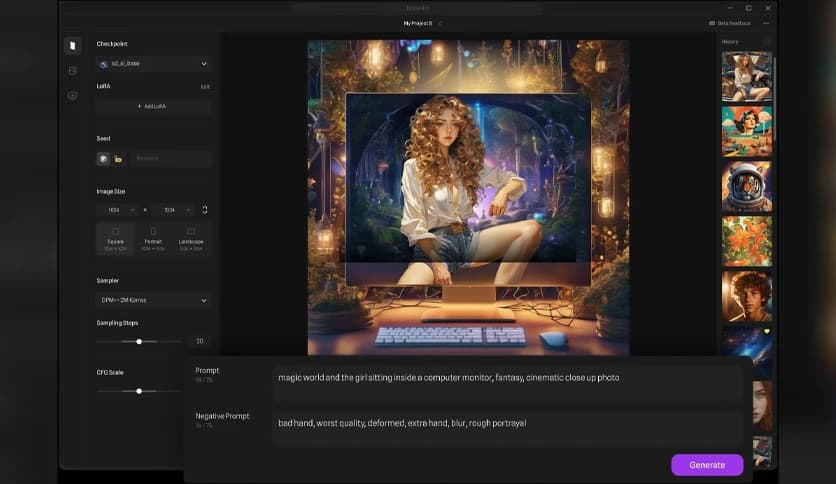This screenshot has width=836, height=484.
Task: Click the edit icon beside My Project
Action: [440, 23]
